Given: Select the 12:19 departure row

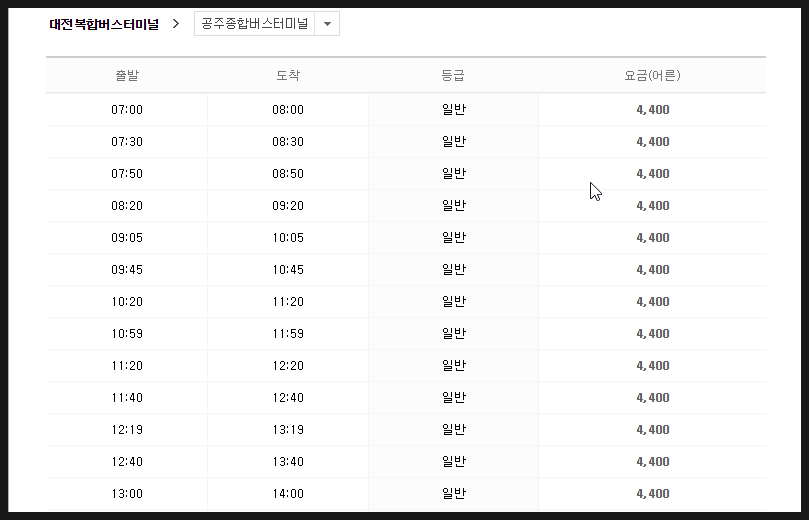Looking at the screenshot, I should tap(406, 429).
